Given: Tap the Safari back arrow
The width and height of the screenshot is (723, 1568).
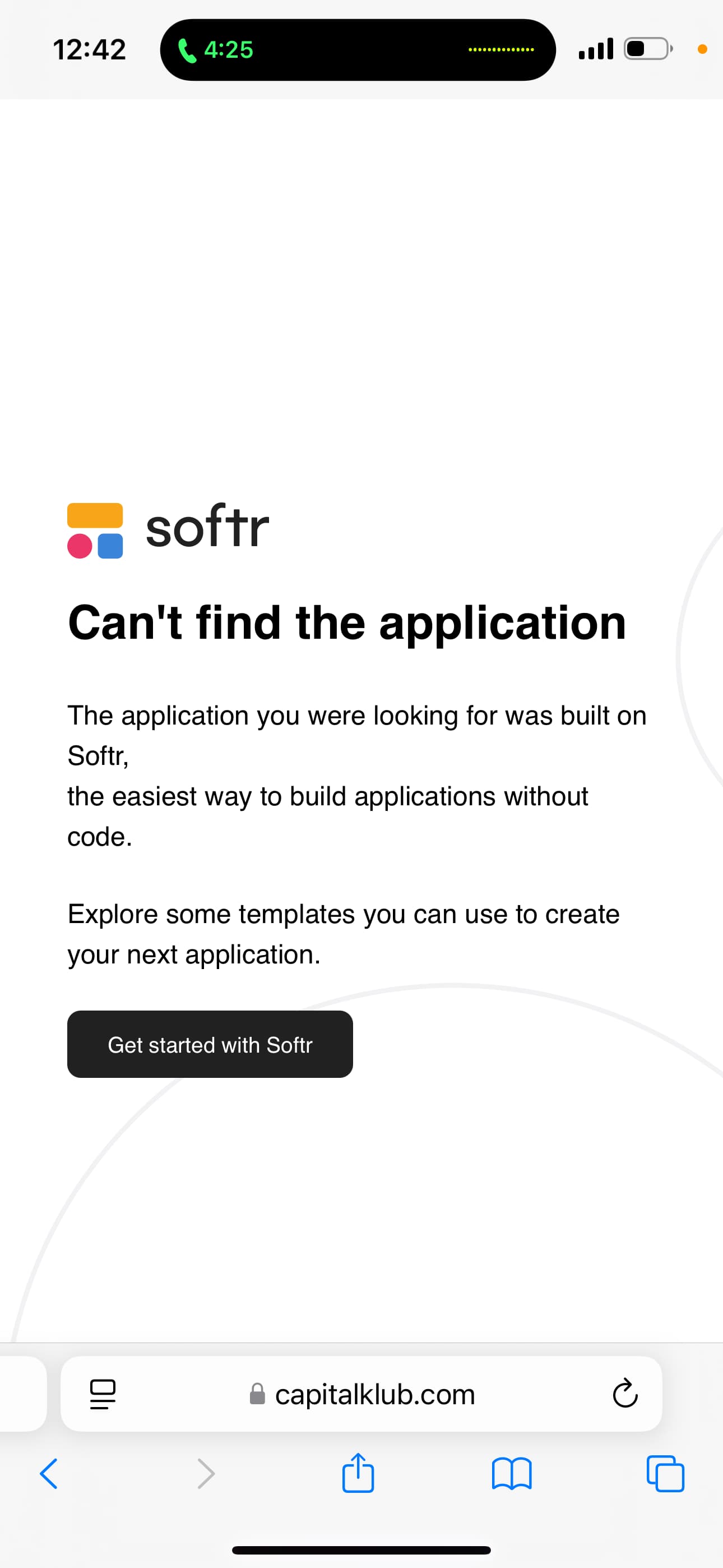Looking at the screenshot, I should tap(49, 1474).
